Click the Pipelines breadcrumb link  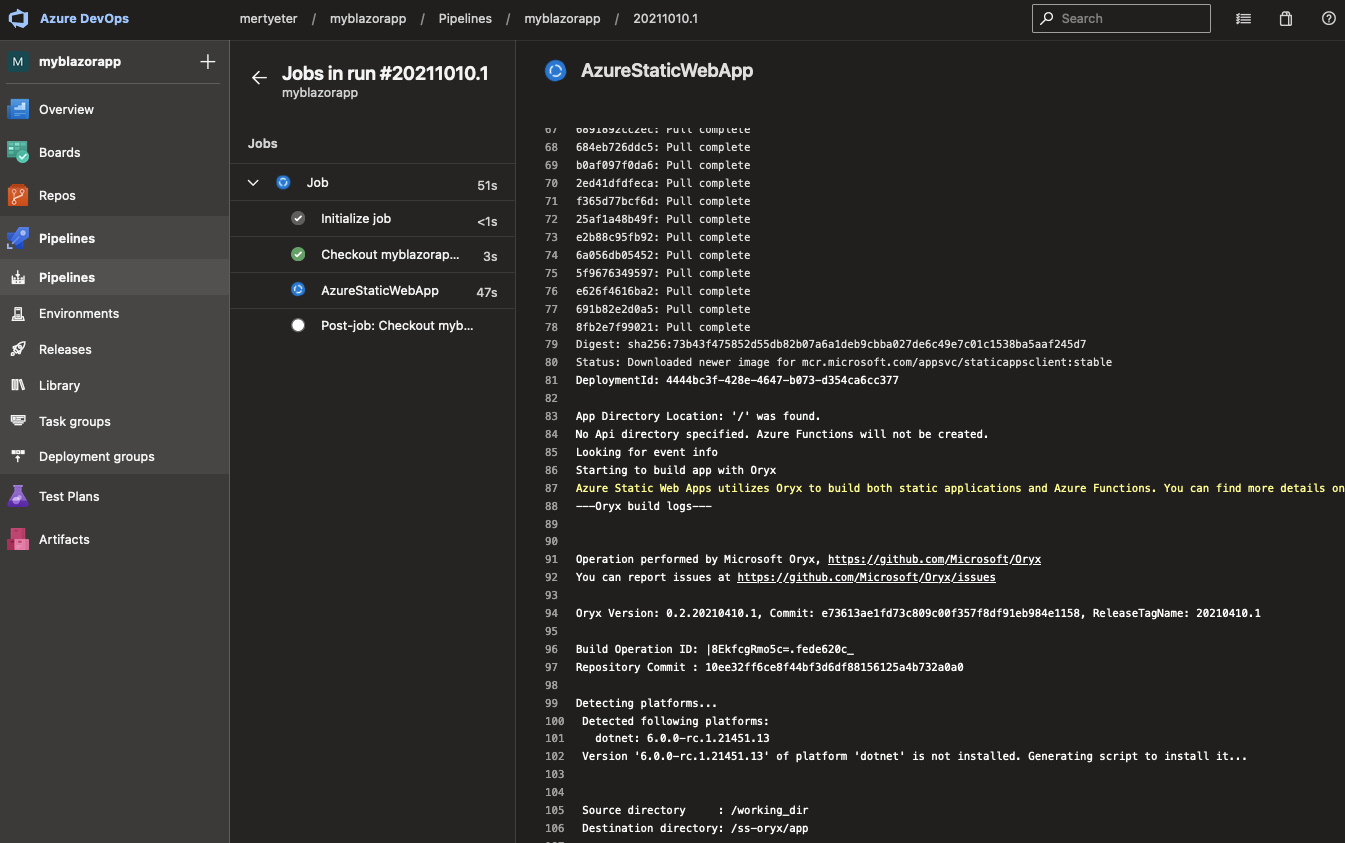click(x=465, y=19)
